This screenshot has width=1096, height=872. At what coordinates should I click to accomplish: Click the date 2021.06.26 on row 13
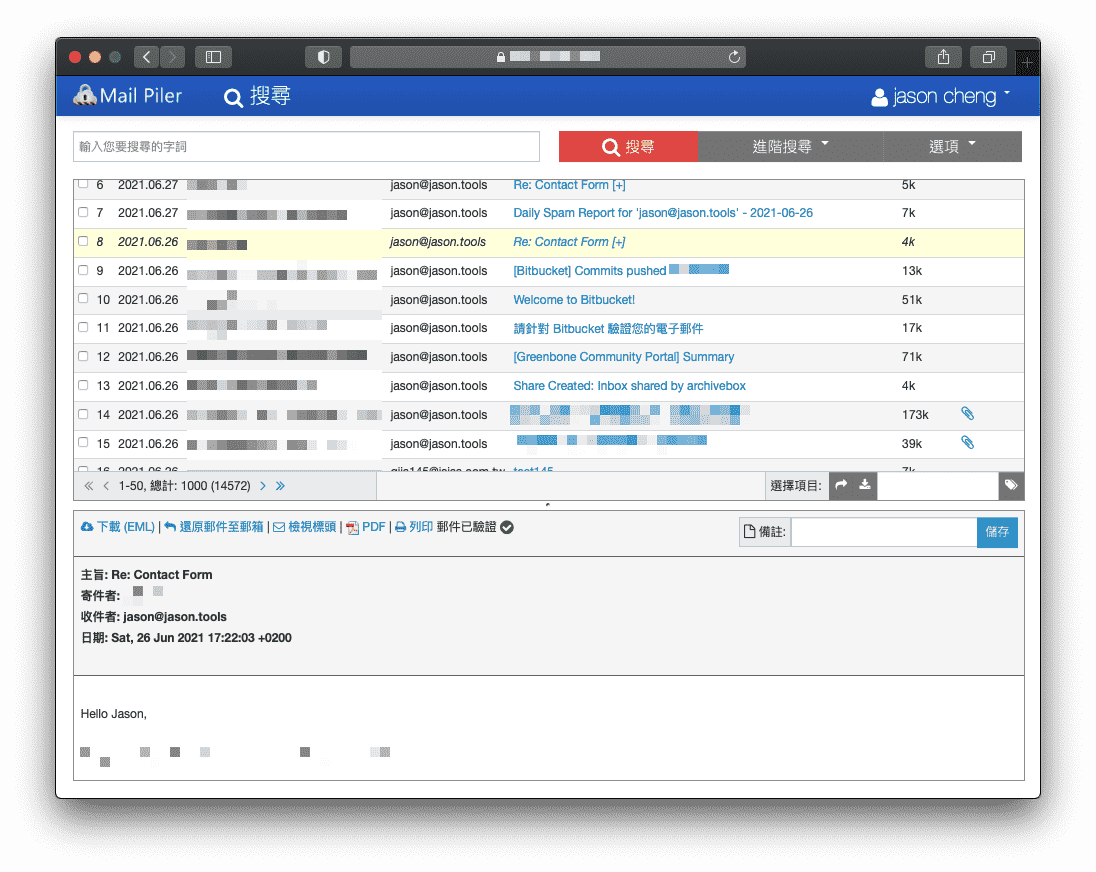[x=148, y=386]
